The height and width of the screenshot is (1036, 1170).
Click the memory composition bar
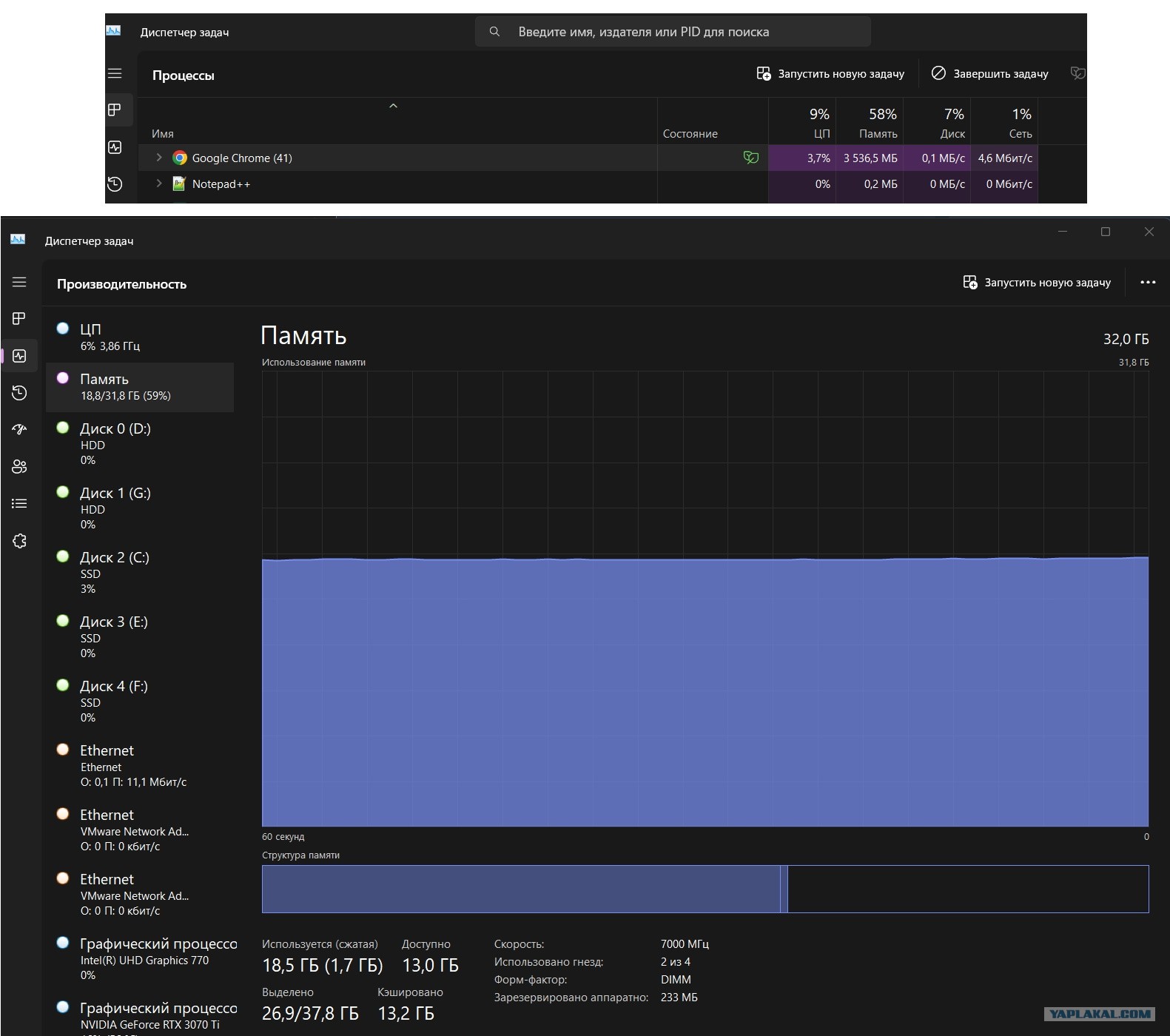(x=705, y=889)
